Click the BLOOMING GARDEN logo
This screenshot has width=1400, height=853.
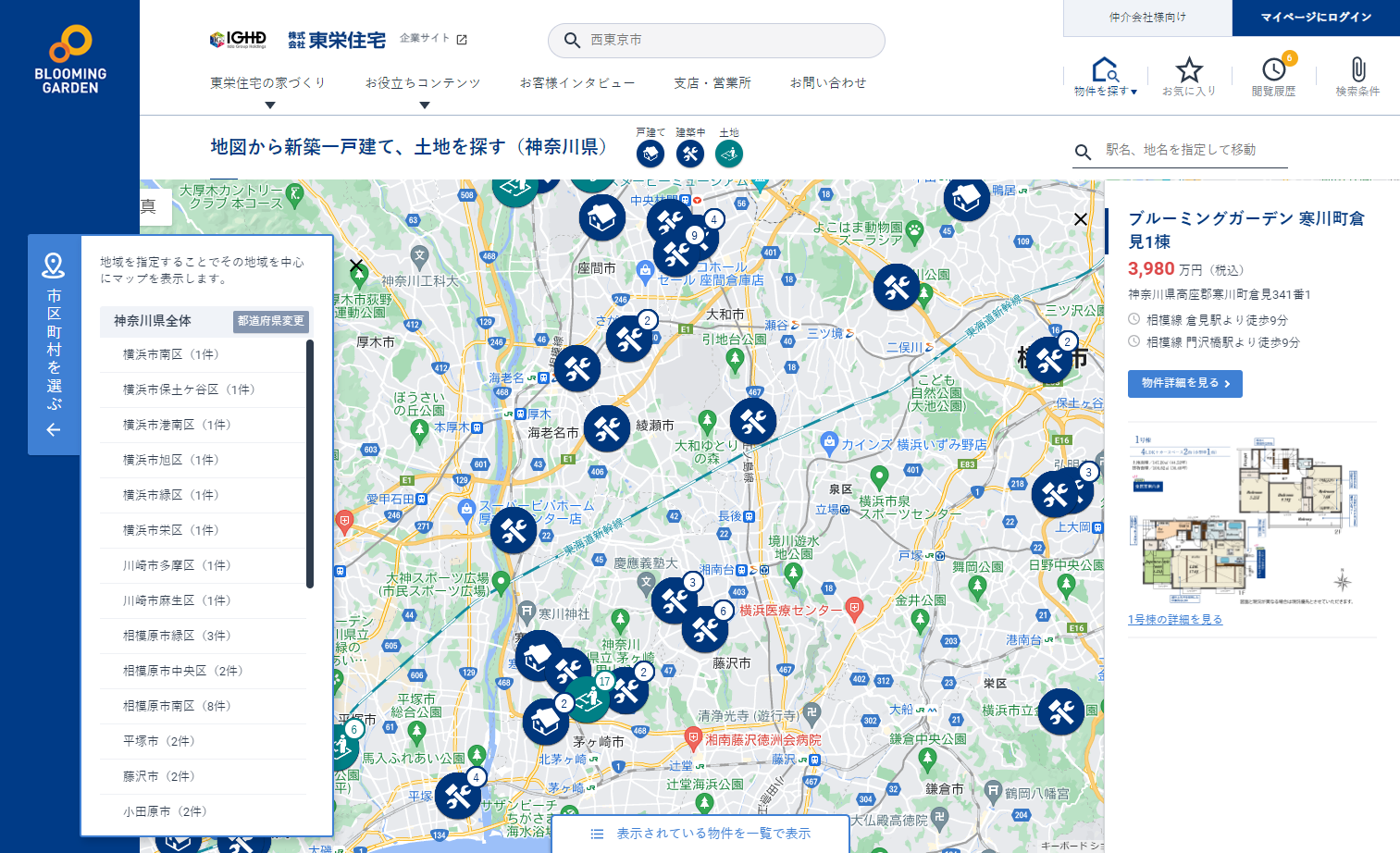click(69, 56)
